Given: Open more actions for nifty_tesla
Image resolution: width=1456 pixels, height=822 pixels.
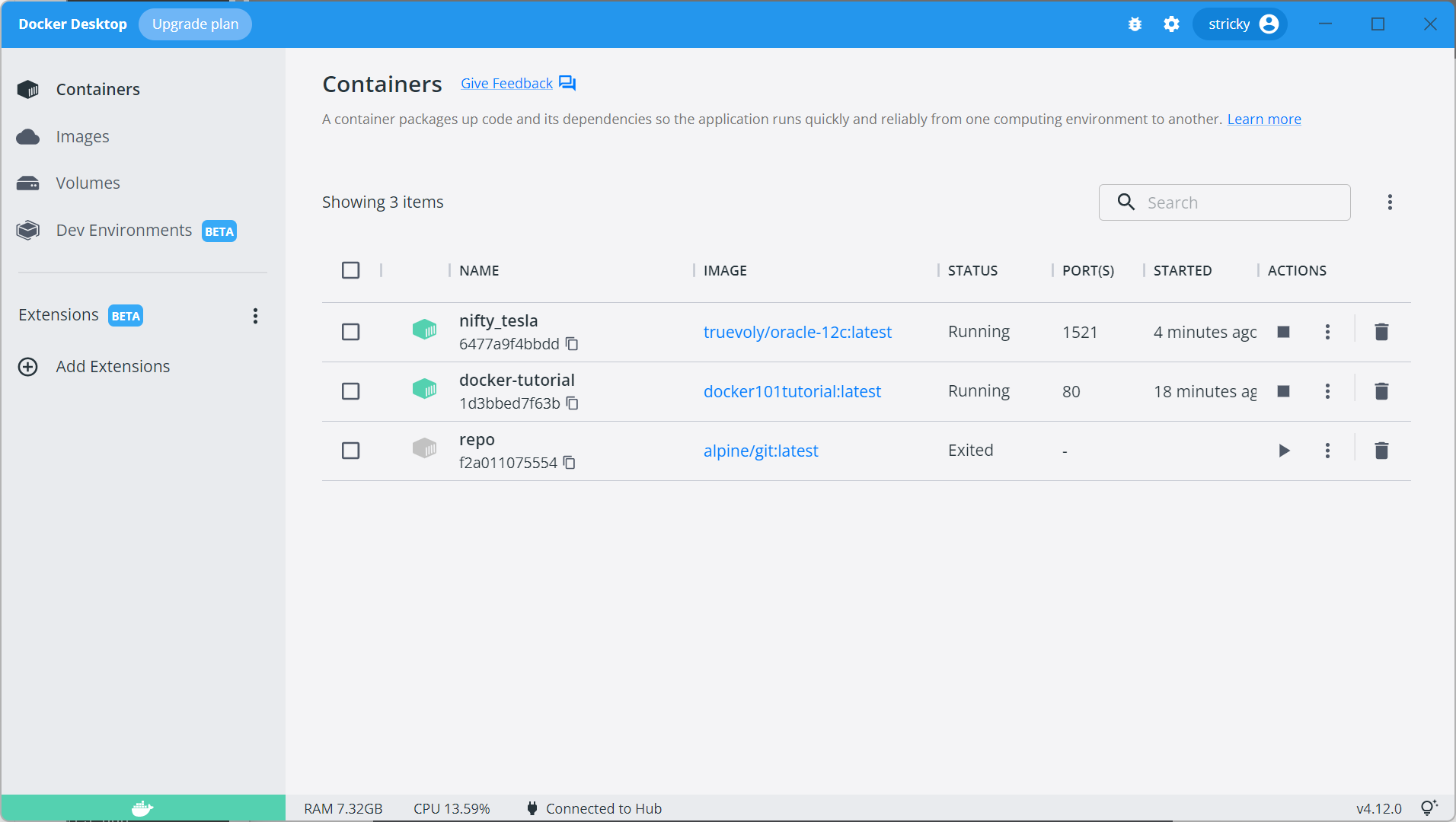Looking at the screenshot, I should click(1327, 332).
